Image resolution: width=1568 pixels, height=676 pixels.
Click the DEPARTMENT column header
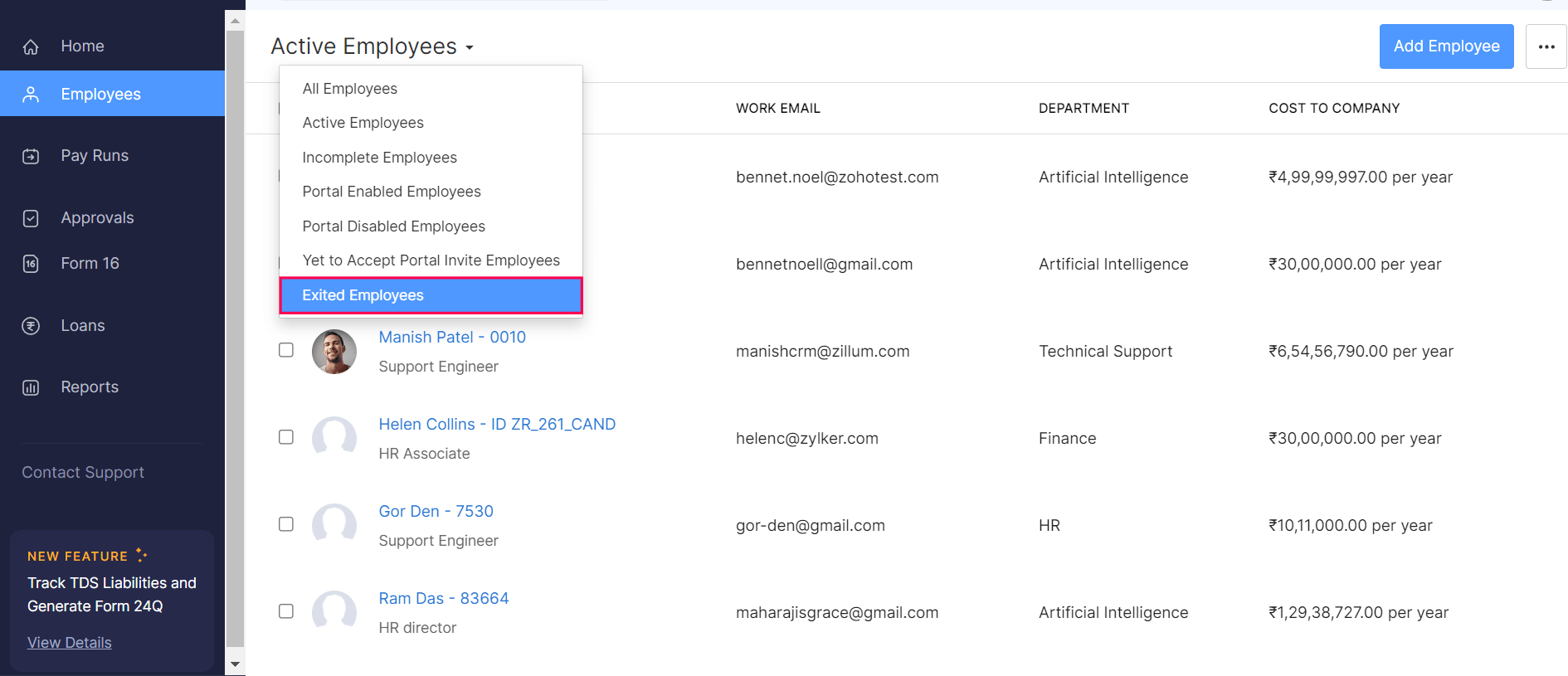coord(1083,109)
